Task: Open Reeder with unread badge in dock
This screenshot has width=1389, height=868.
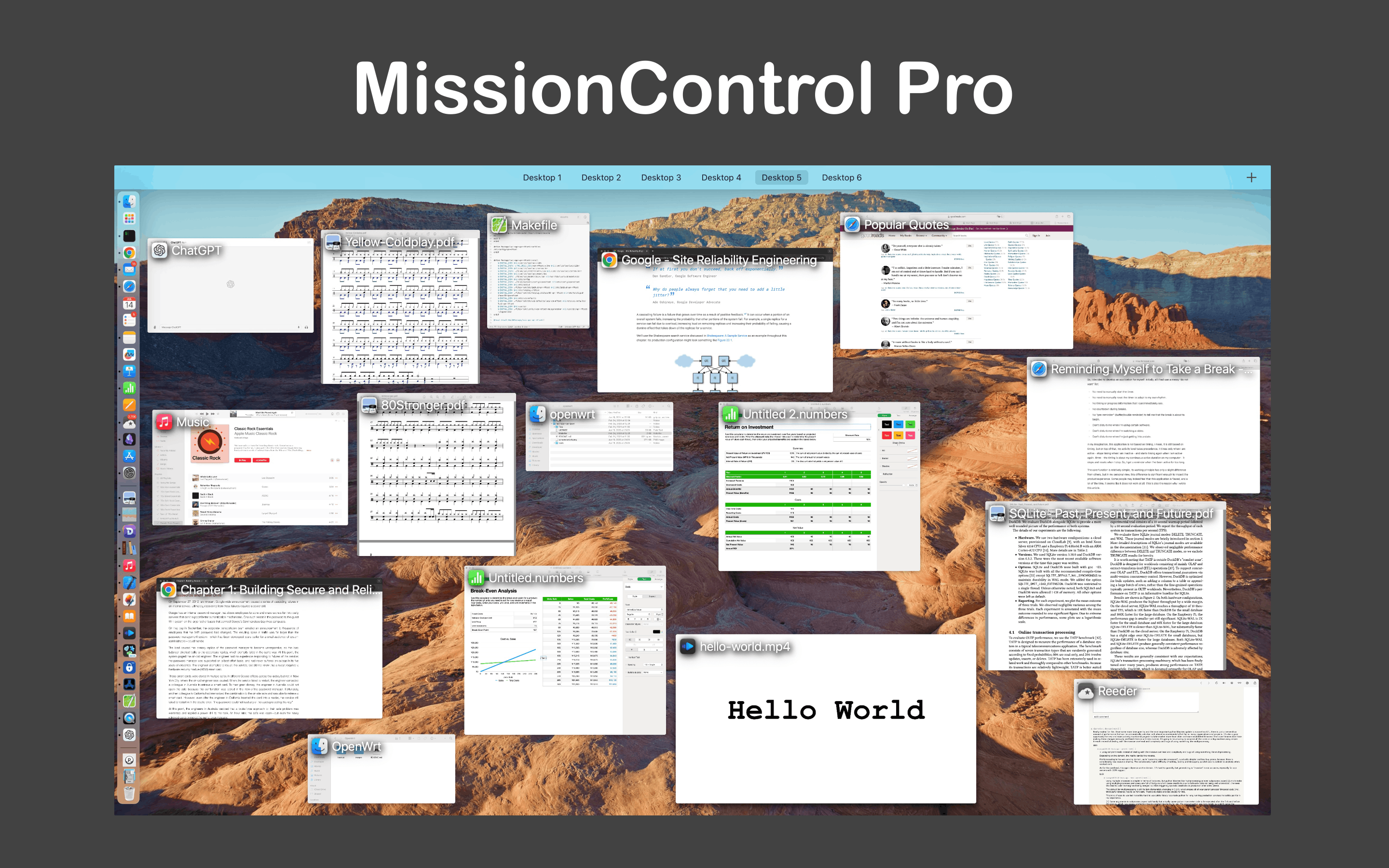Action: pos(129,422)
